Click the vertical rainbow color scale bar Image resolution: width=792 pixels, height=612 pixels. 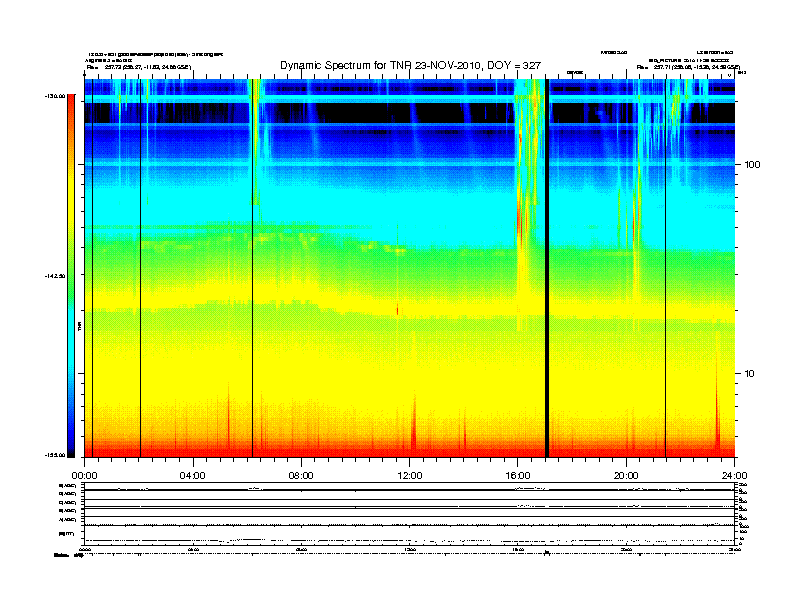coord(71,276)
